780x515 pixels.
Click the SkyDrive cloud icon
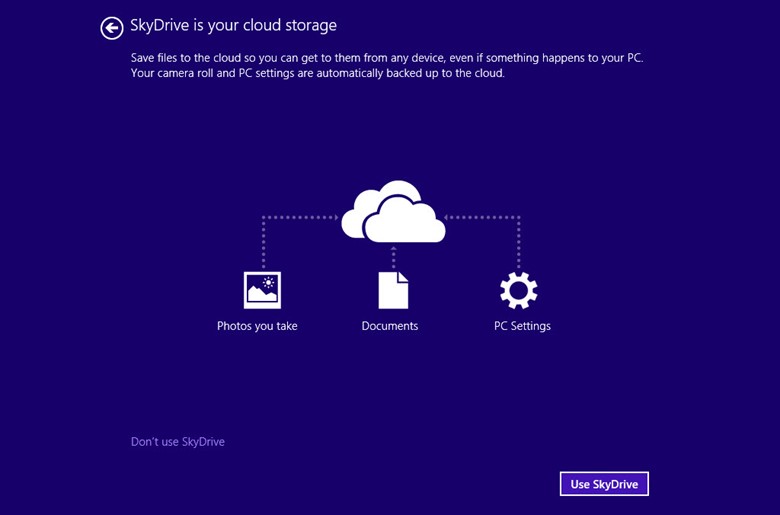pyautogui.click(x=393, y=211)
